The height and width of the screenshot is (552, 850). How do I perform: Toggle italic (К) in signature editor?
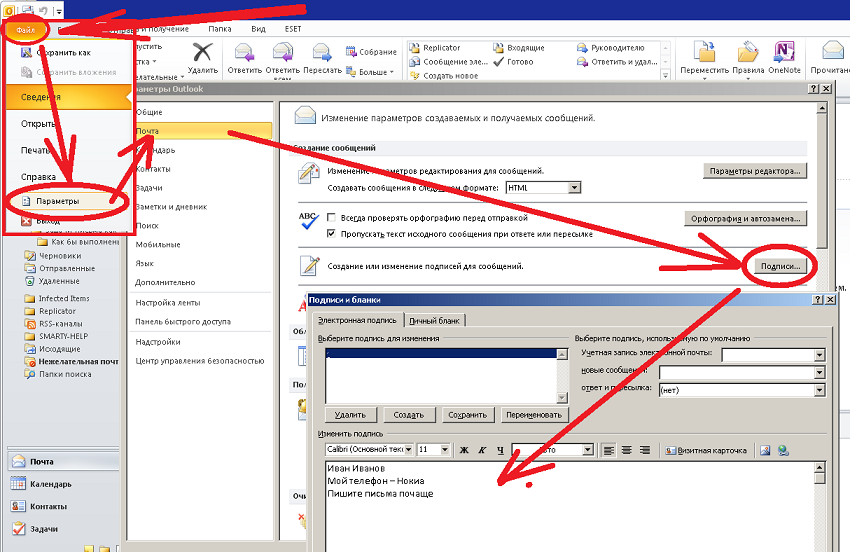point(482,450)
